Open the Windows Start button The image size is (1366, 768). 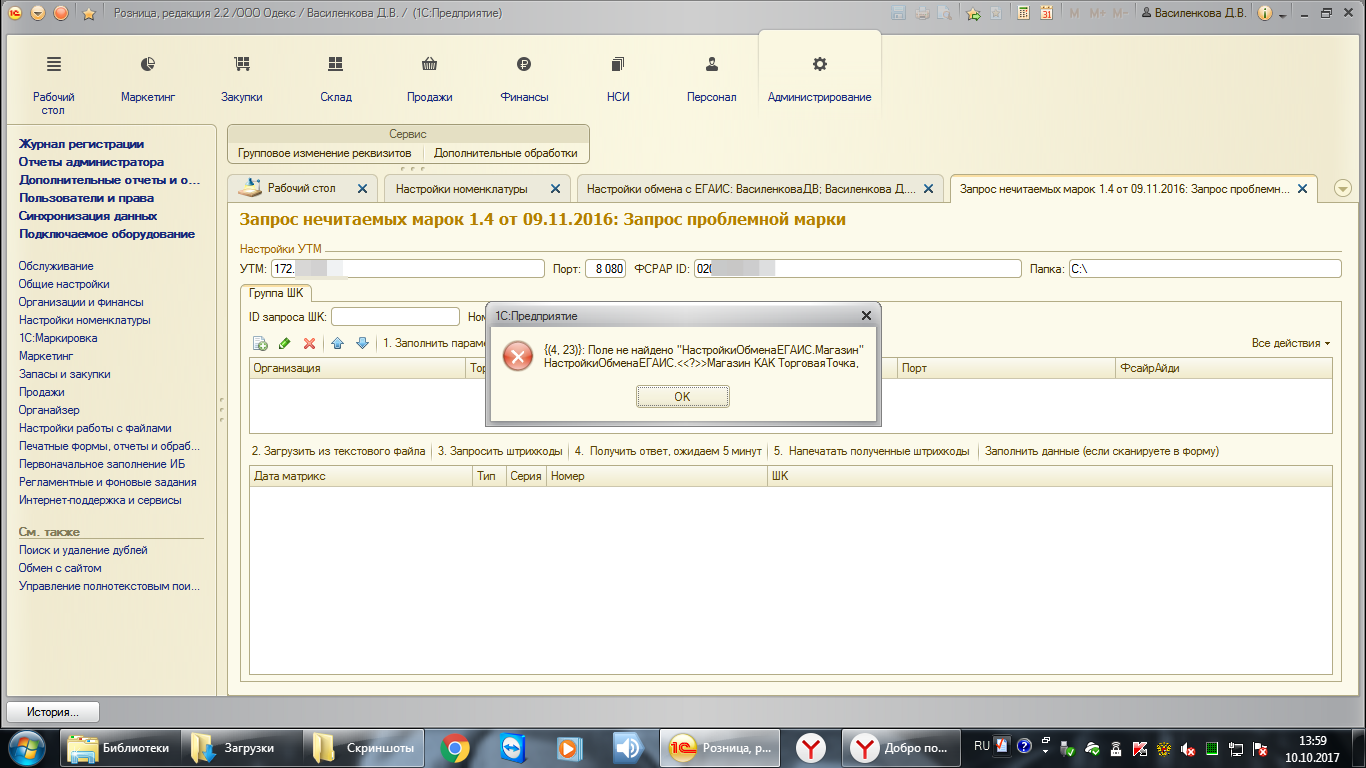pos(28,747)
